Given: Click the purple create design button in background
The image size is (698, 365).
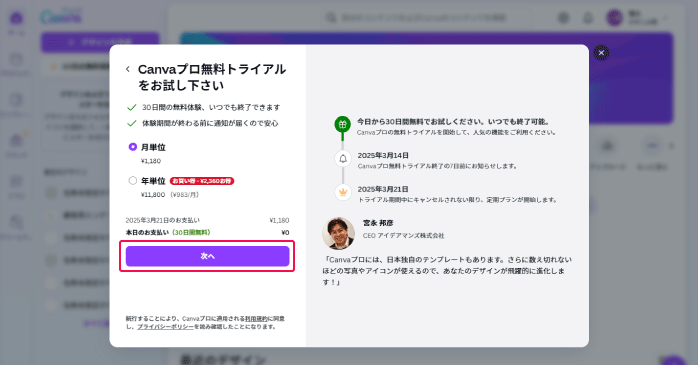Looking at the screenshot, I should 100,42.
